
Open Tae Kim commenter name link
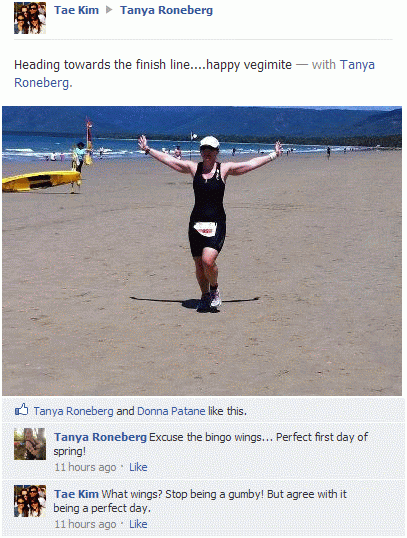pyautogui.click(x=76, y=494)
